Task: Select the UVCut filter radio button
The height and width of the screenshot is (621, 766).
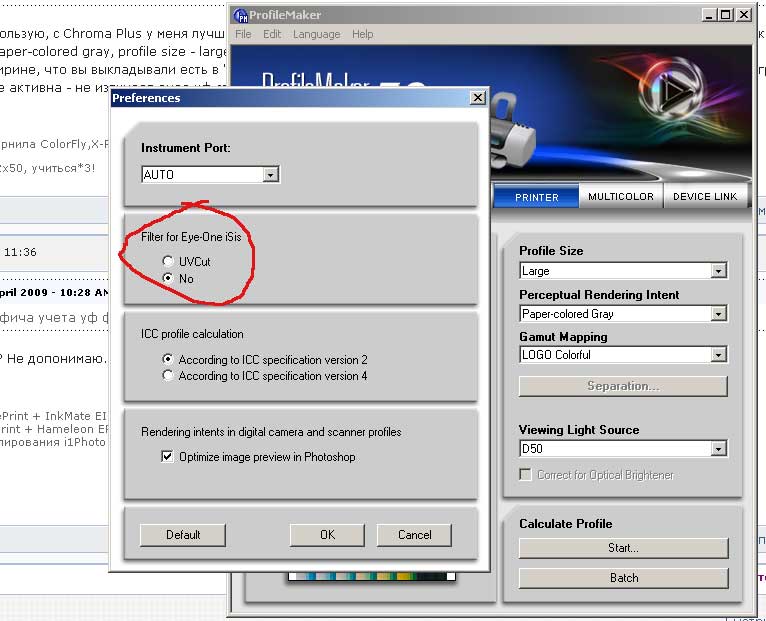Action: (x=168, y=261)
